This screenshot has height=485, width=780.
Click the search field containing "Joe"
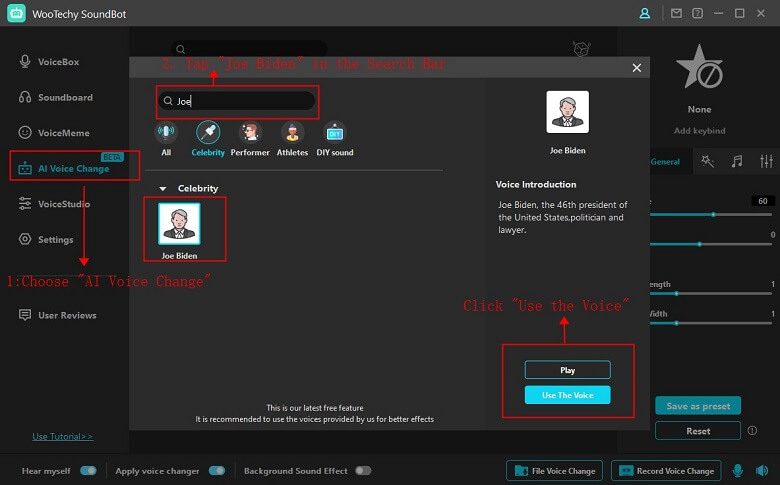(x=237, y=101)
